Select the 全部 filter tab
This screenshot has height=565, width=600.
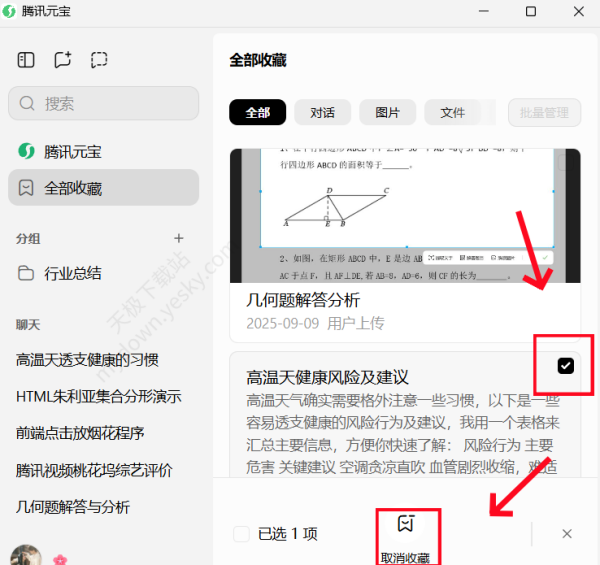pyautogui.click(x=257, y=113)
